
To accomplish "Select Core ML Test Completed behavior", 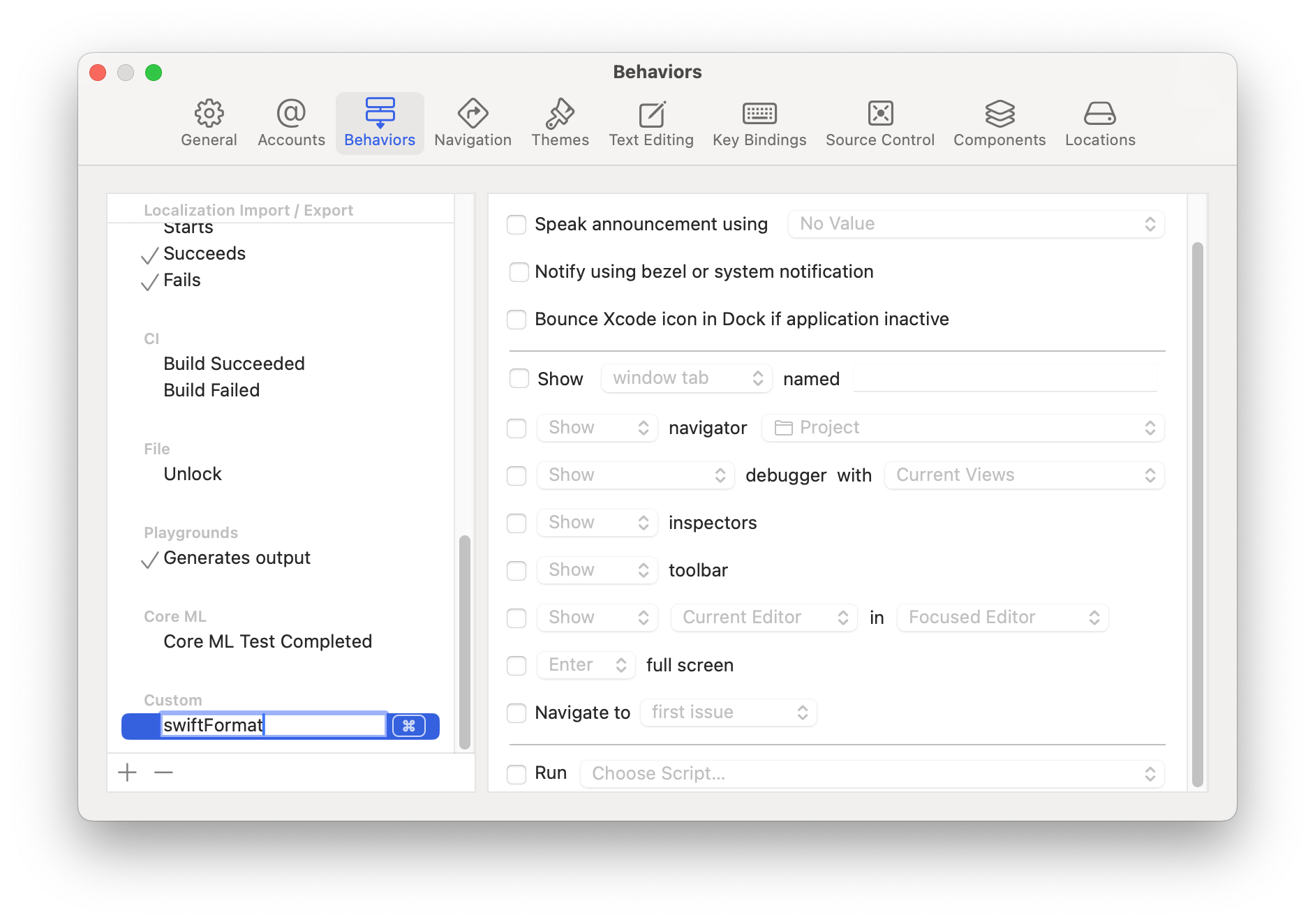I will [x=267, y=641].
